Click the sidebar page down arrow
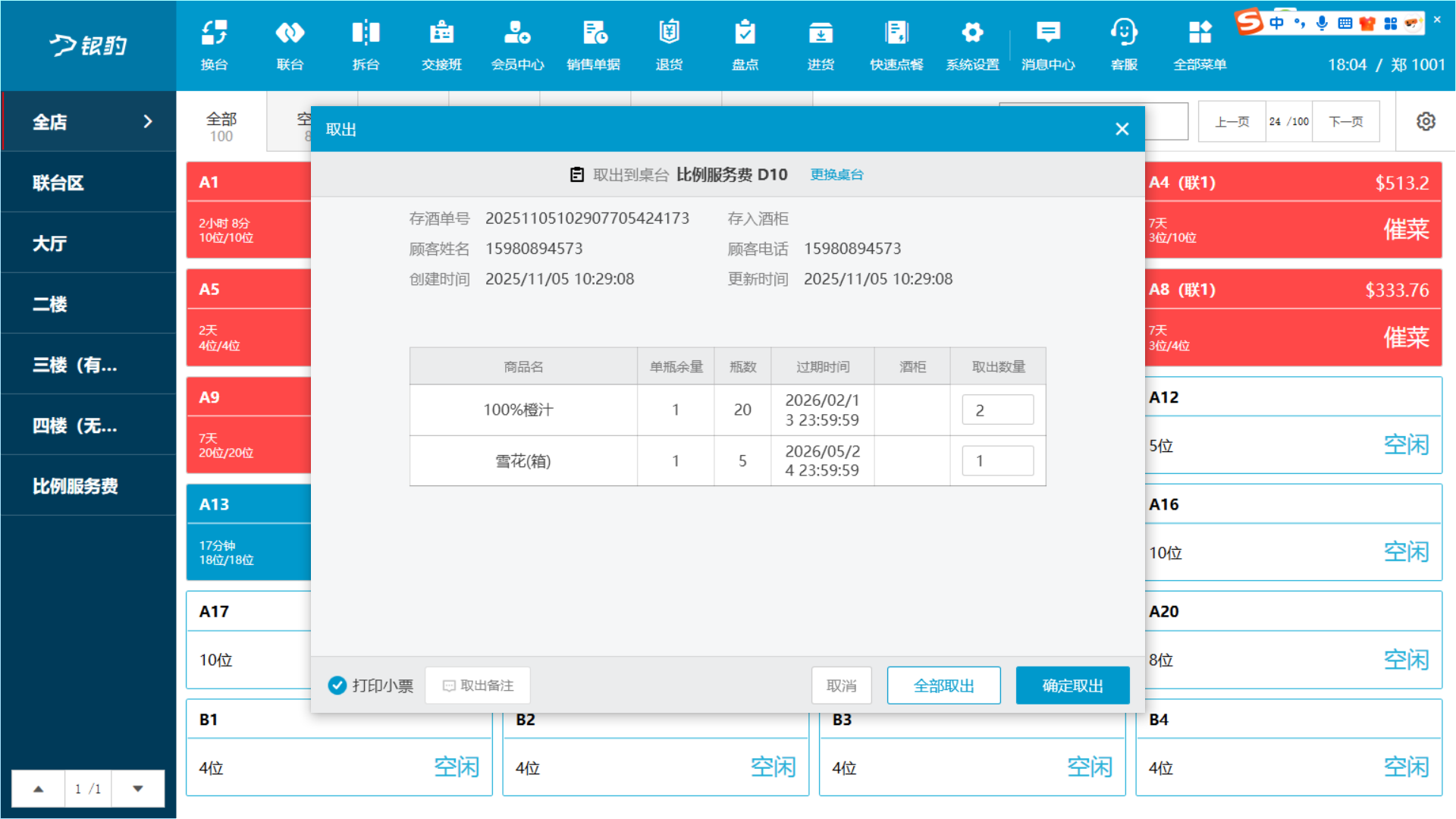 [x=138, y=789]
